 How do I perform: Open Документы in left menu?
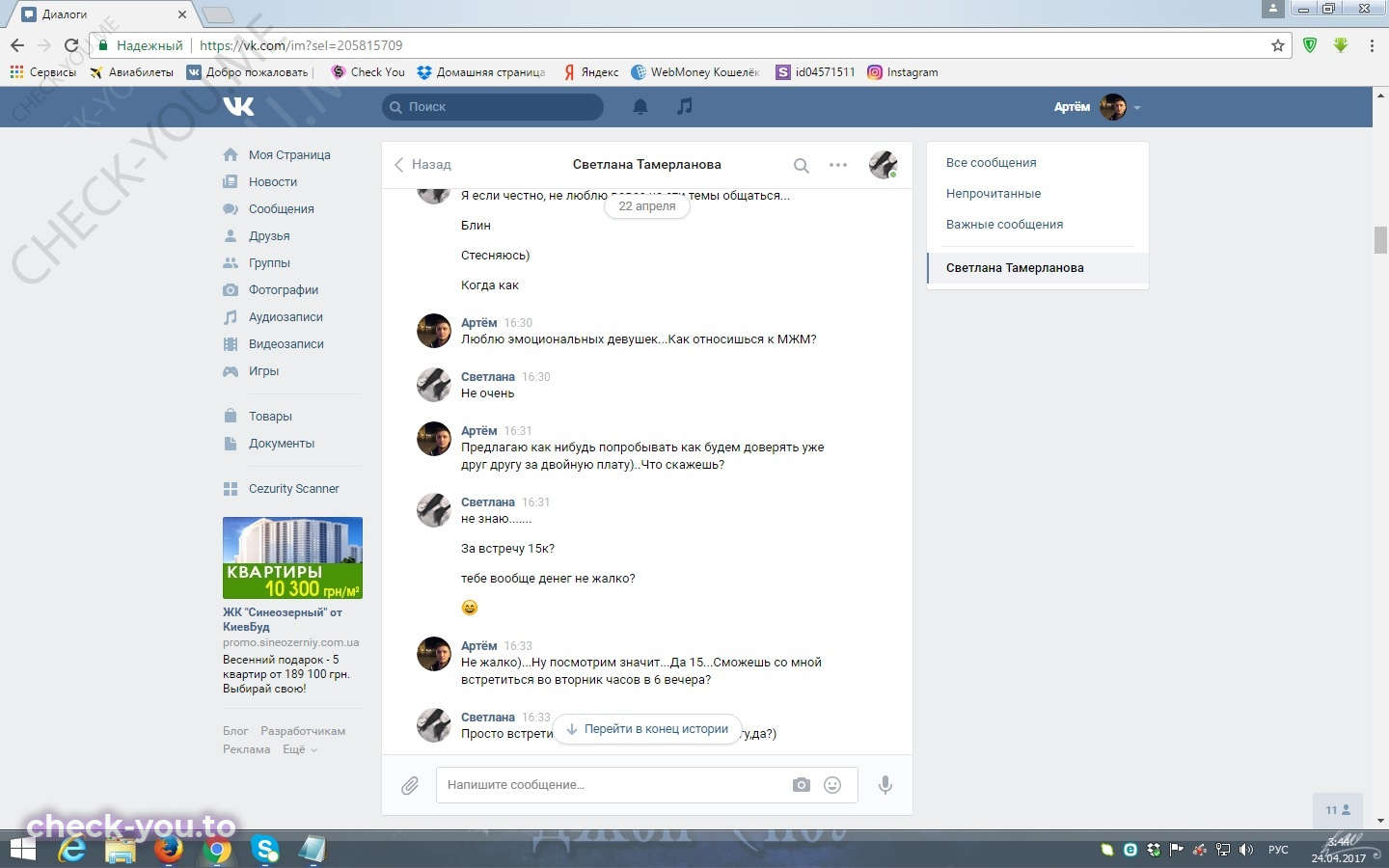[282, 444]
